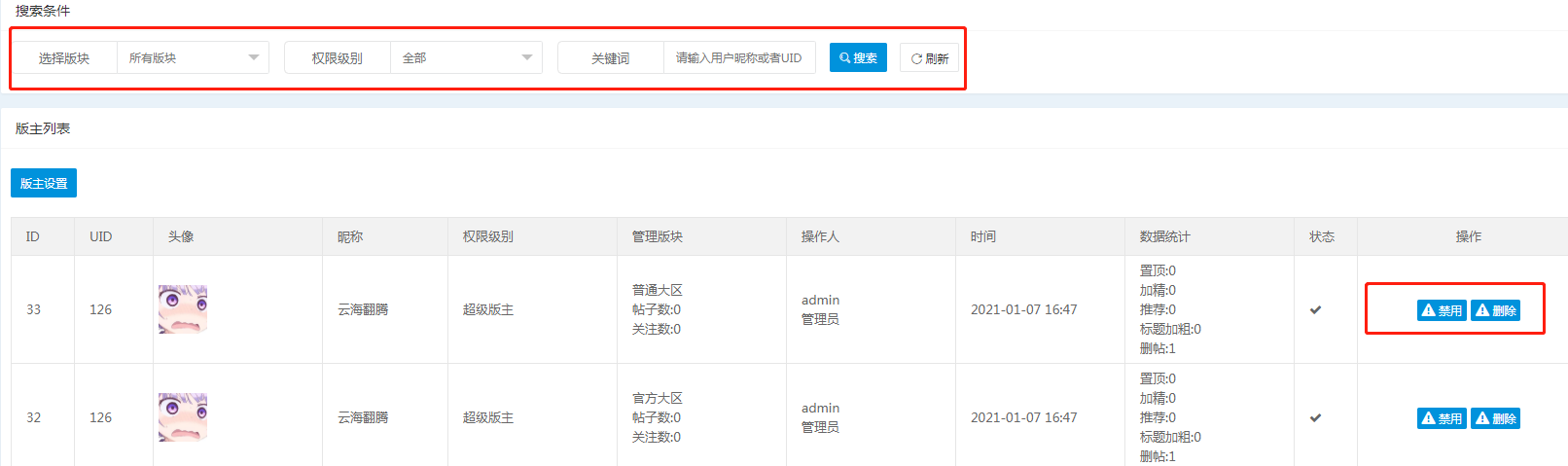Disable moderator with ID 33 via 禁用
Viewport: 1568px width, 466px height.
click(1442, 310)
